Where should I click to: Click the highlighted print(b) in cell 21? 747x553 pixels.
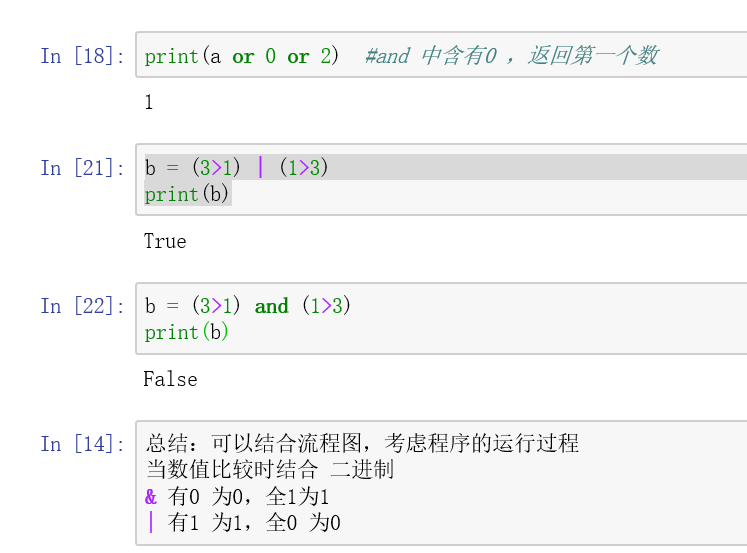click(187, 194)
